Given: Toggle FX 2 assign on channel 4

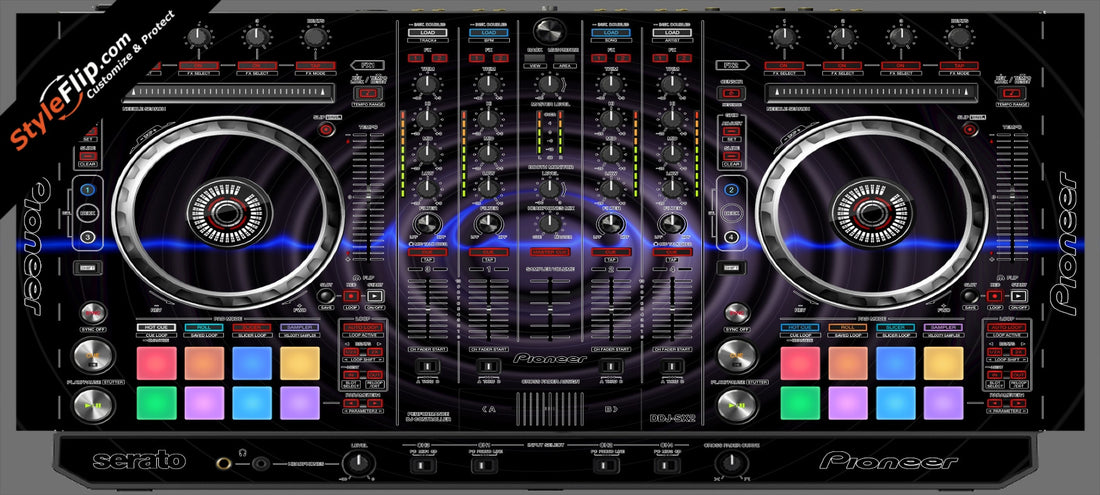Looking at the screenshot, I should click(683, 57).
